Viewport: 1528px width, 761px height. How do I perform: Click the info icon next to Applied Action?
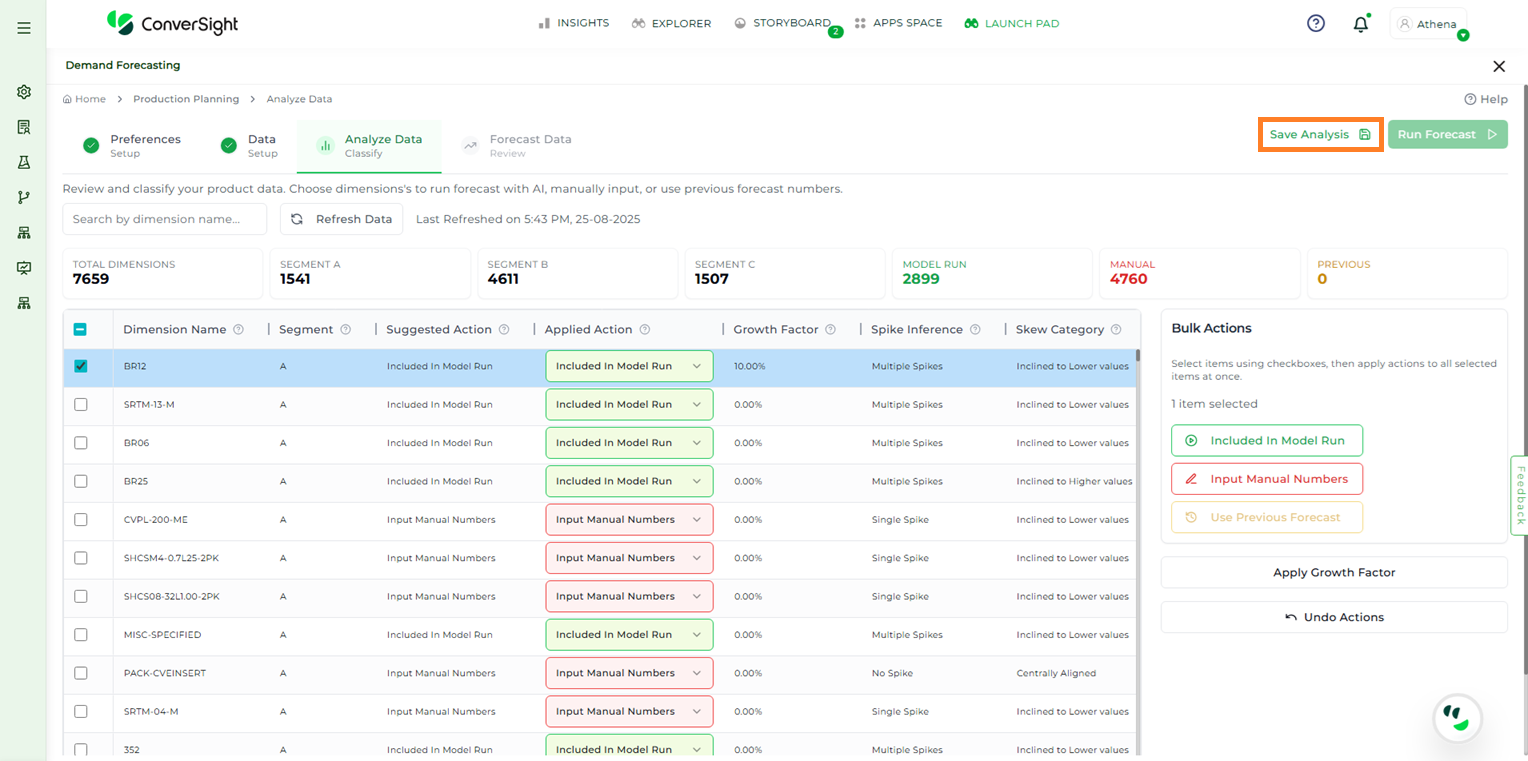point(645,329)
